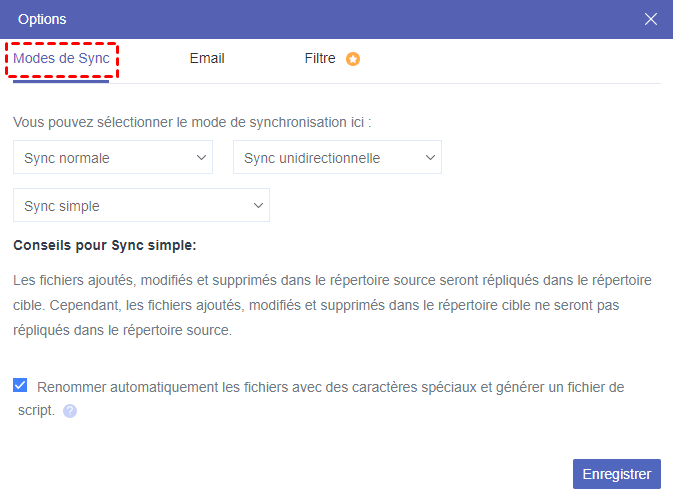Click the chevron arrow on Sync unidirectionnelle

click(x=430, y=157)
